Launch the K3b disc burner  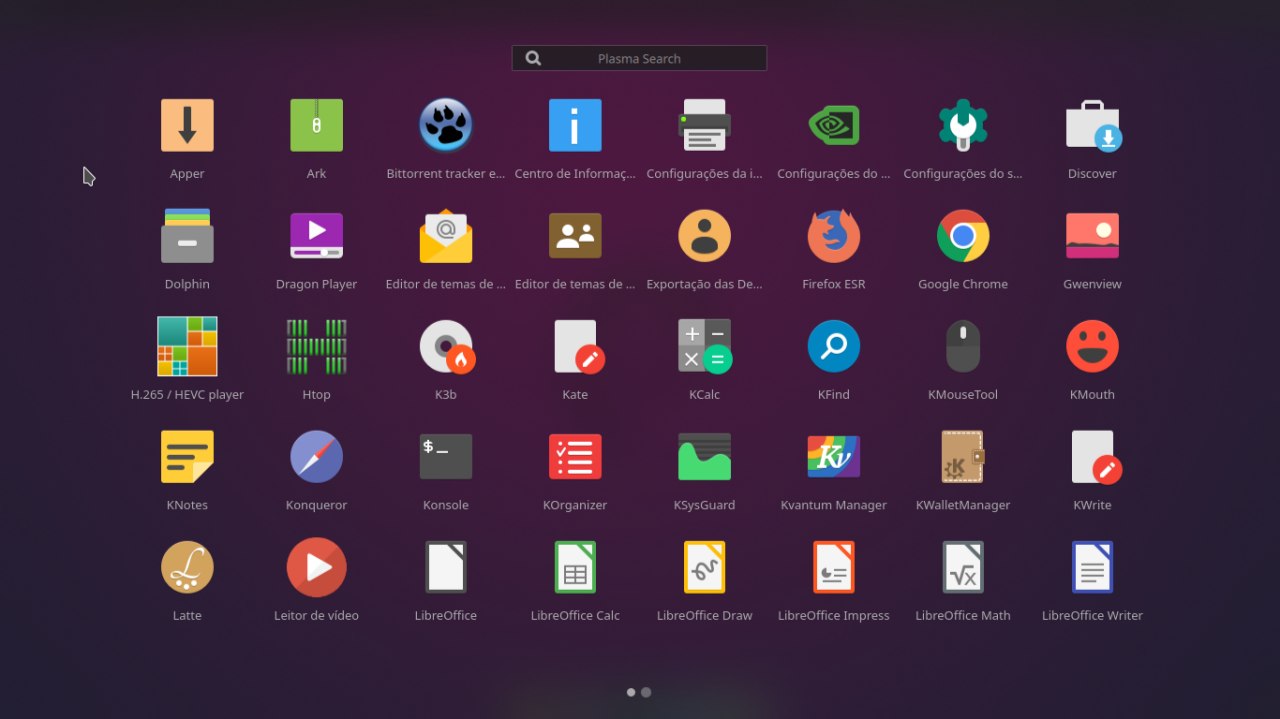point(446,346)
